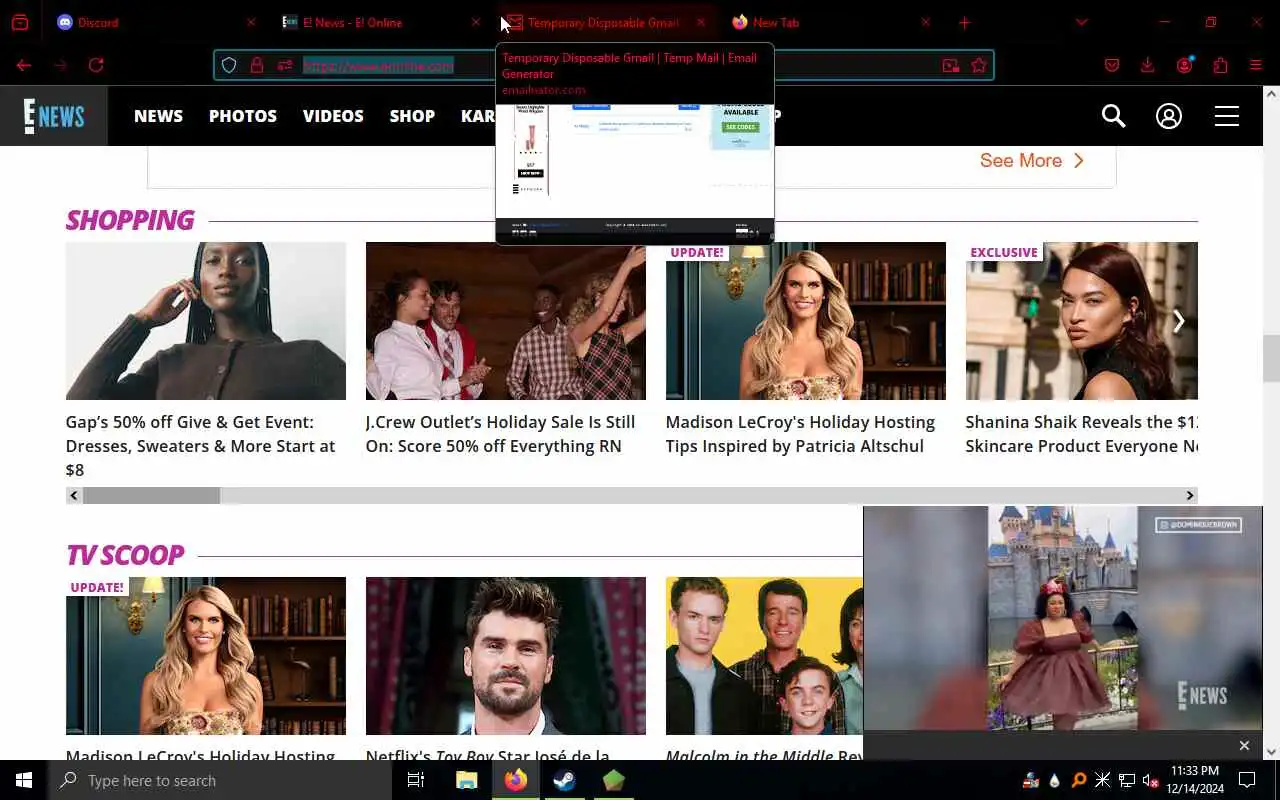Close the floating video player
1280x800 pixels.
[x=1244, y=745]
